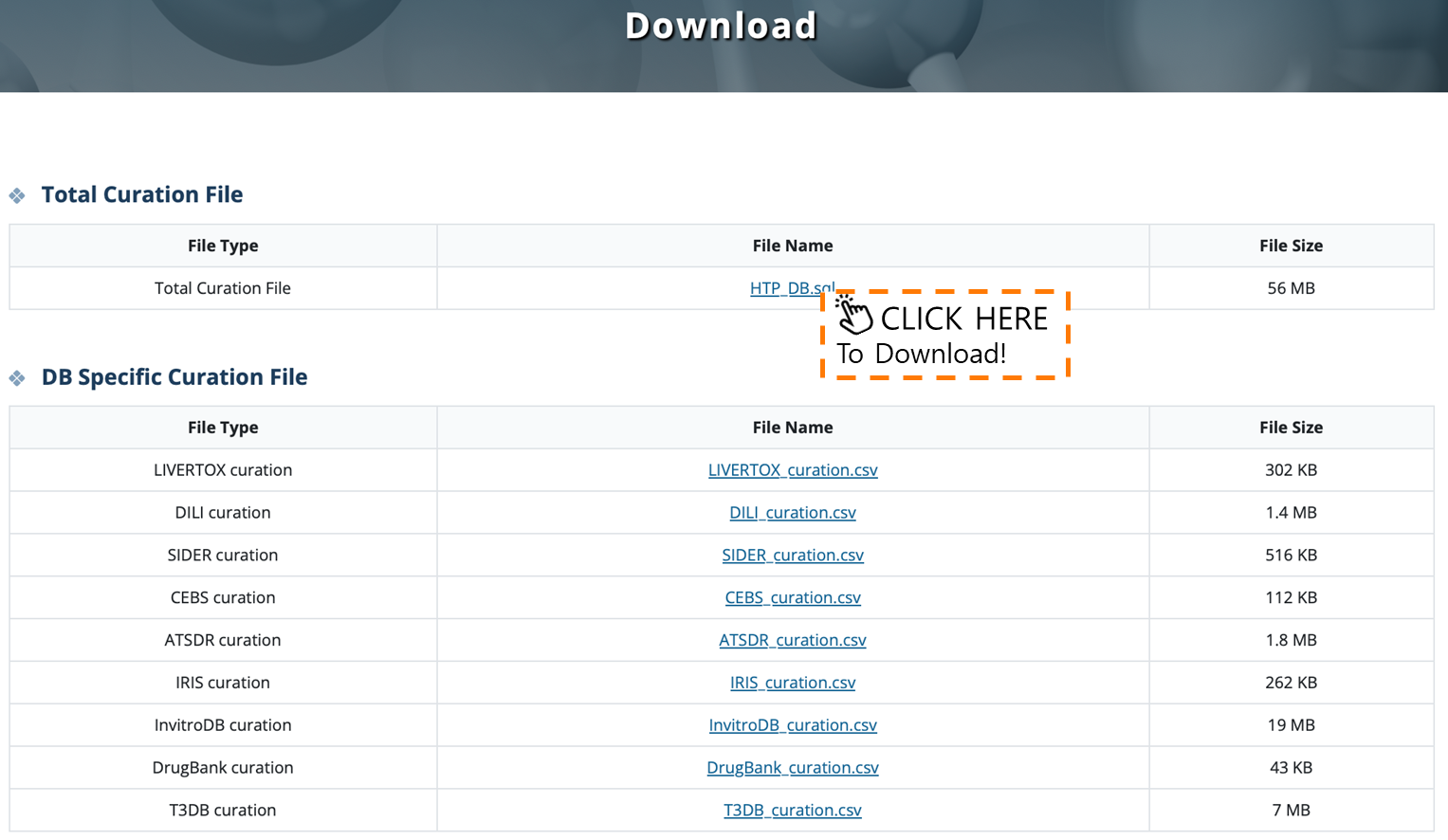Open ATSDR_curation.csv link
1448x840 pixels.
(793, 641)
